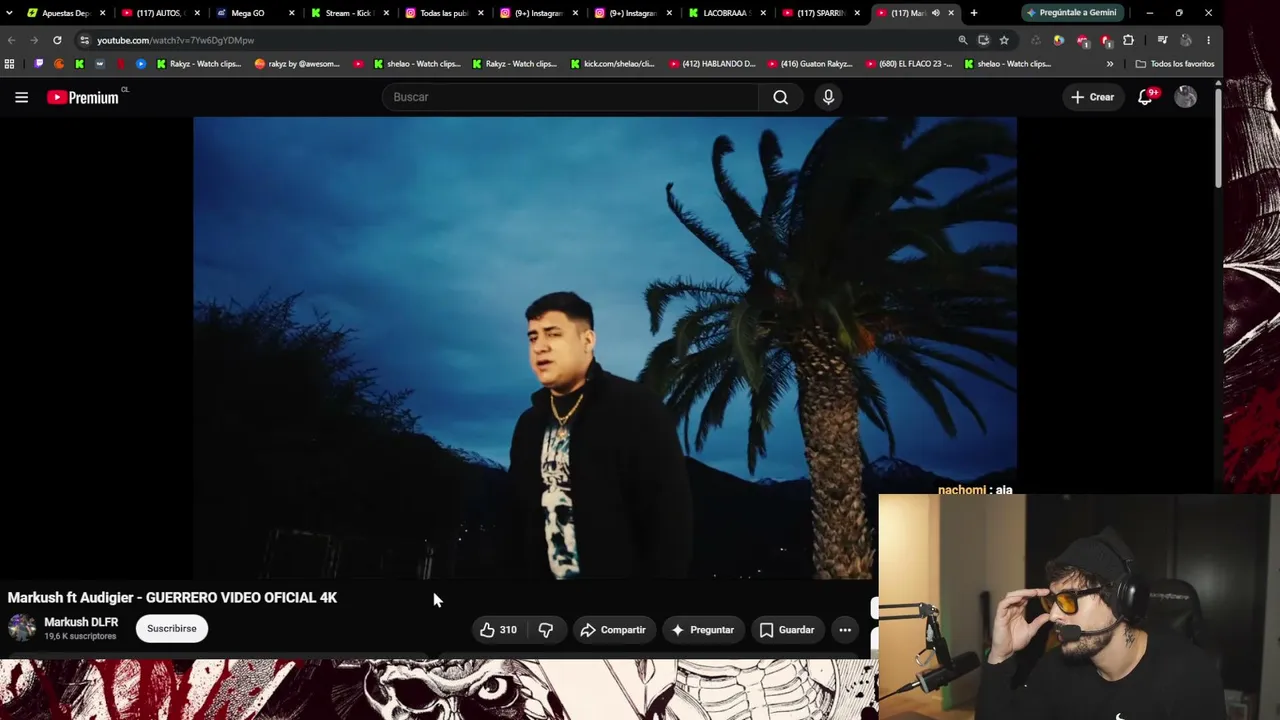Viewport: 1280px width, 720px height.
Task: Open the browser zoom magnifier icon
Action: pyautogui.click(x=963, y=40)
